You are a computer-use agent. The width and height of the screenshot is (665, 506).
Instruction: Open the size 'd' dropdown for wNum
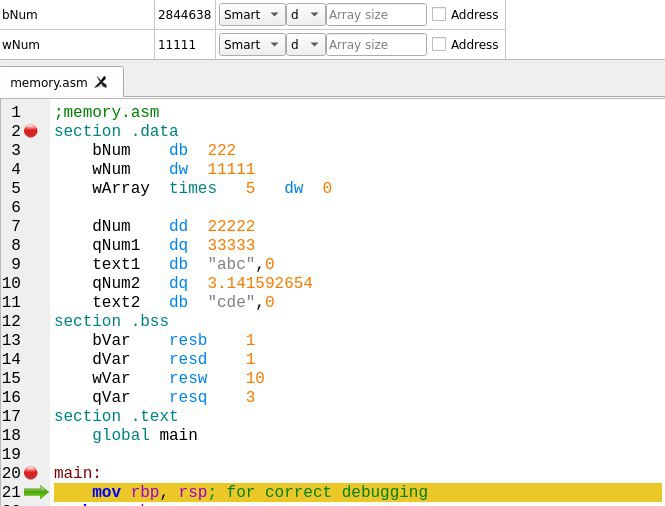click(306, 44)
